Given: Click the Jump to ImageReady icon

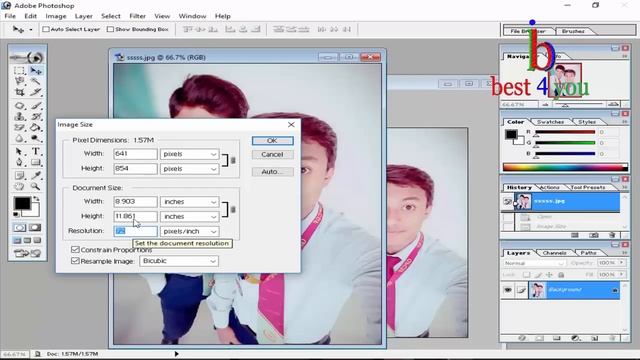Looking at the screenshot, I should tap(27, 253).
